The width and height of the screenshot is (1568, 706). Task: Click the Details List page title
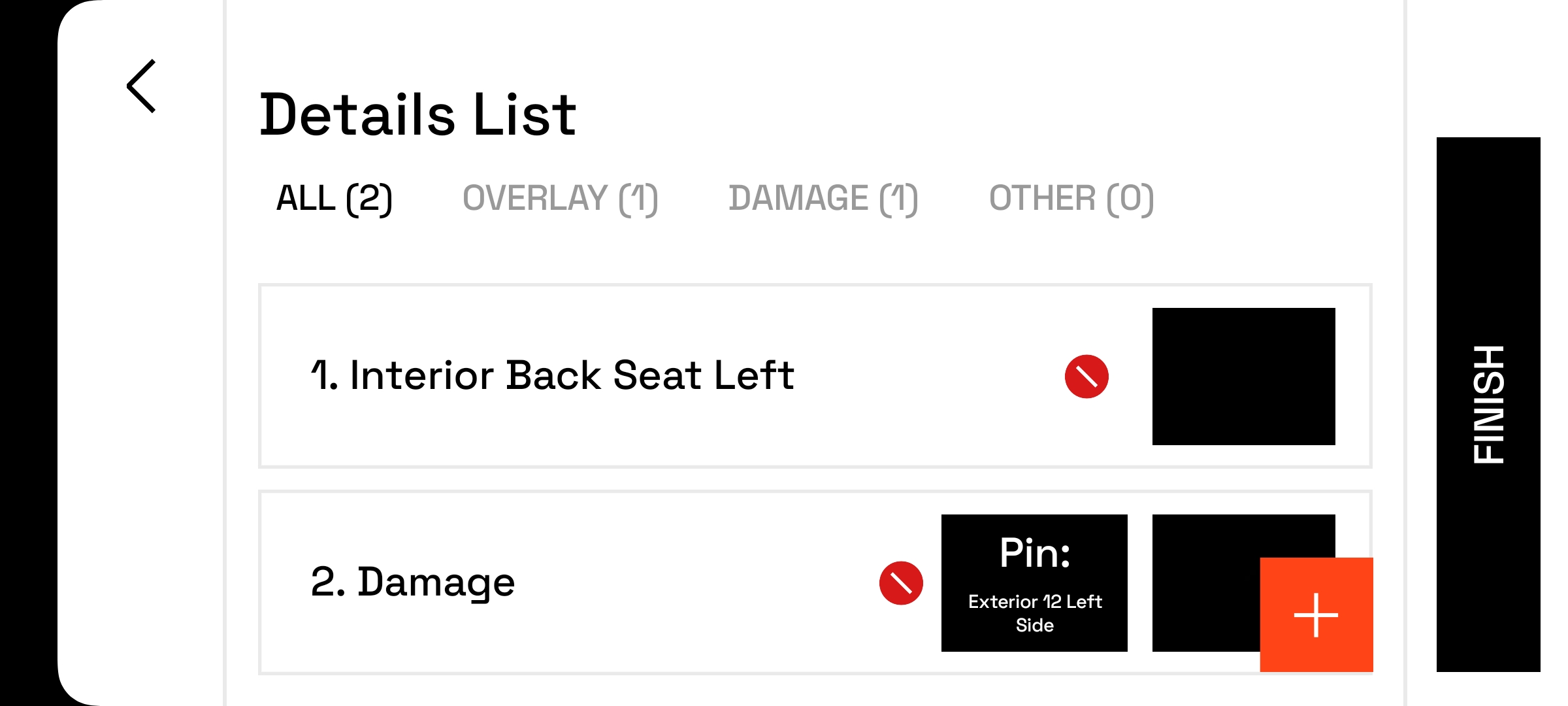click(417, 115)
